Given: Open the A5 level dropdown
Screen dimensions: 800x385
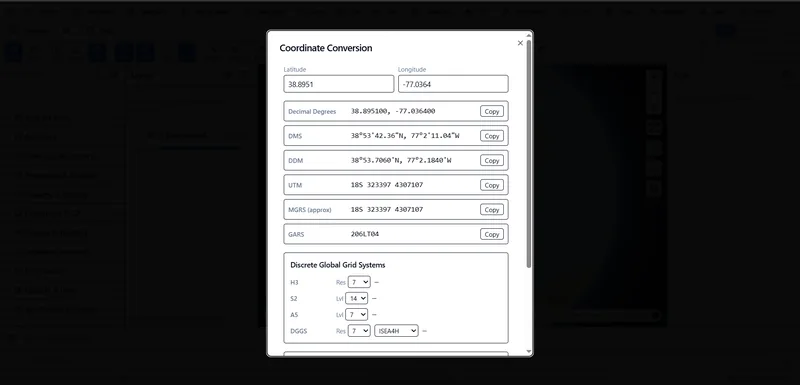Looking at the screenshot, I should [x=357, y=315].
